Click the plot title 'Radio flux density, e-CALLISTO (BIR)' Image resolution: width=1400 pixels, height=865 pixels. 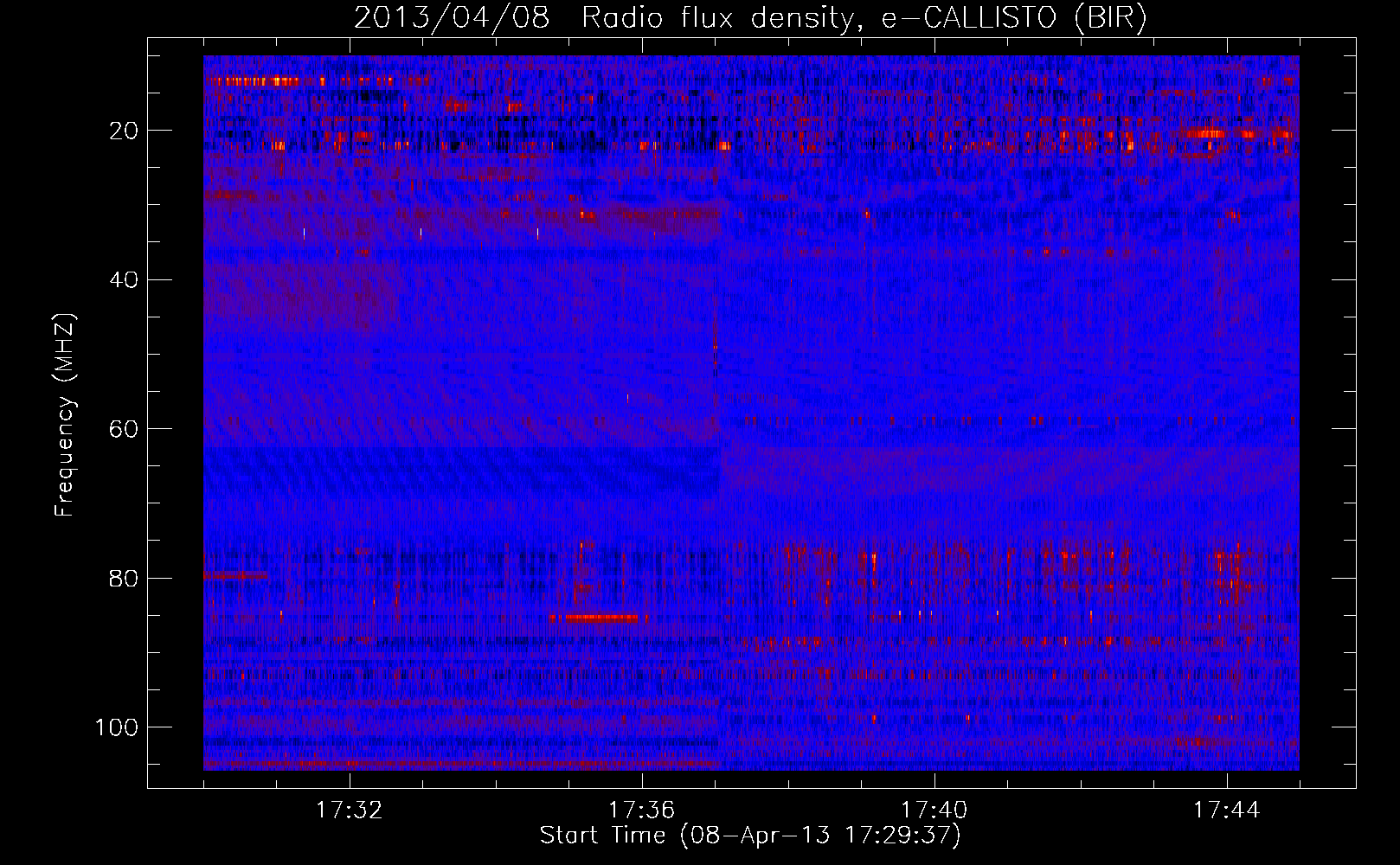[x=864, y=18]
